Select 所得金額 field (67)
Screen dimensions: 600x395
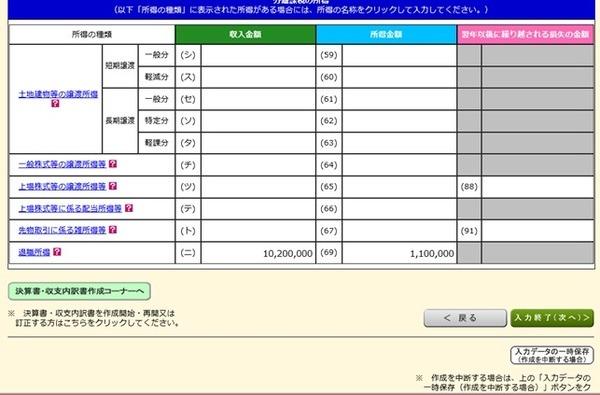point(399,231)
